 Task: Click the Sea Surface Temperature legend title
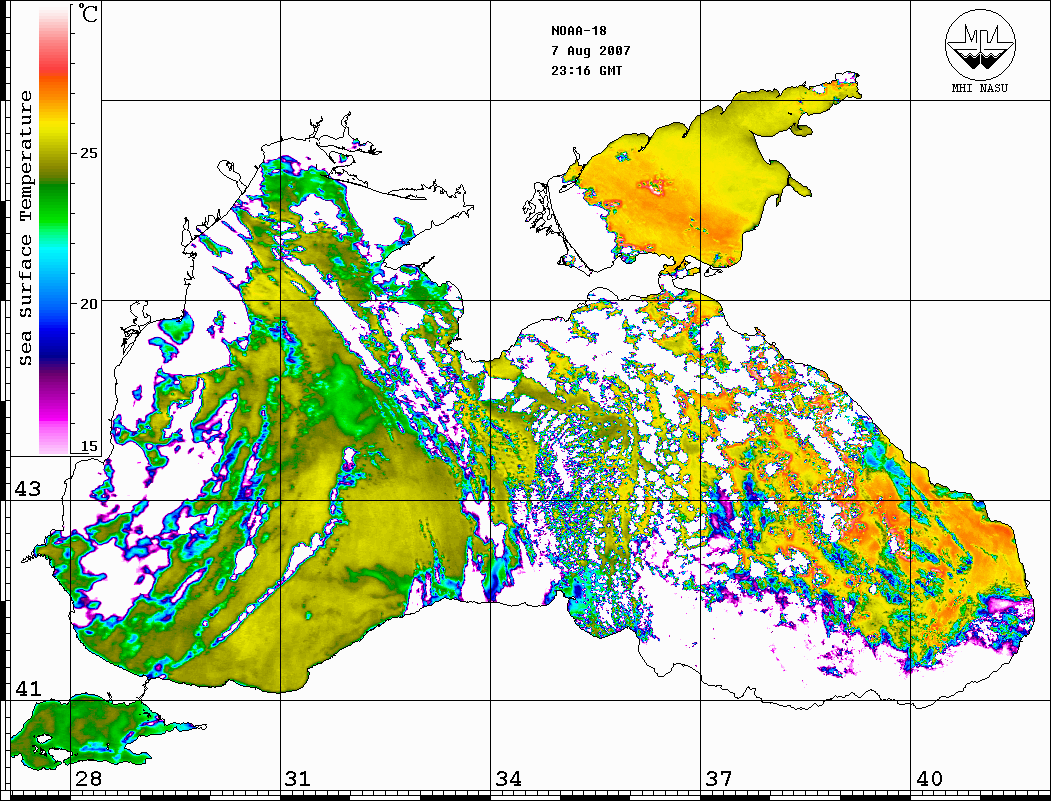pyautogui.click(x=25, y=228)
